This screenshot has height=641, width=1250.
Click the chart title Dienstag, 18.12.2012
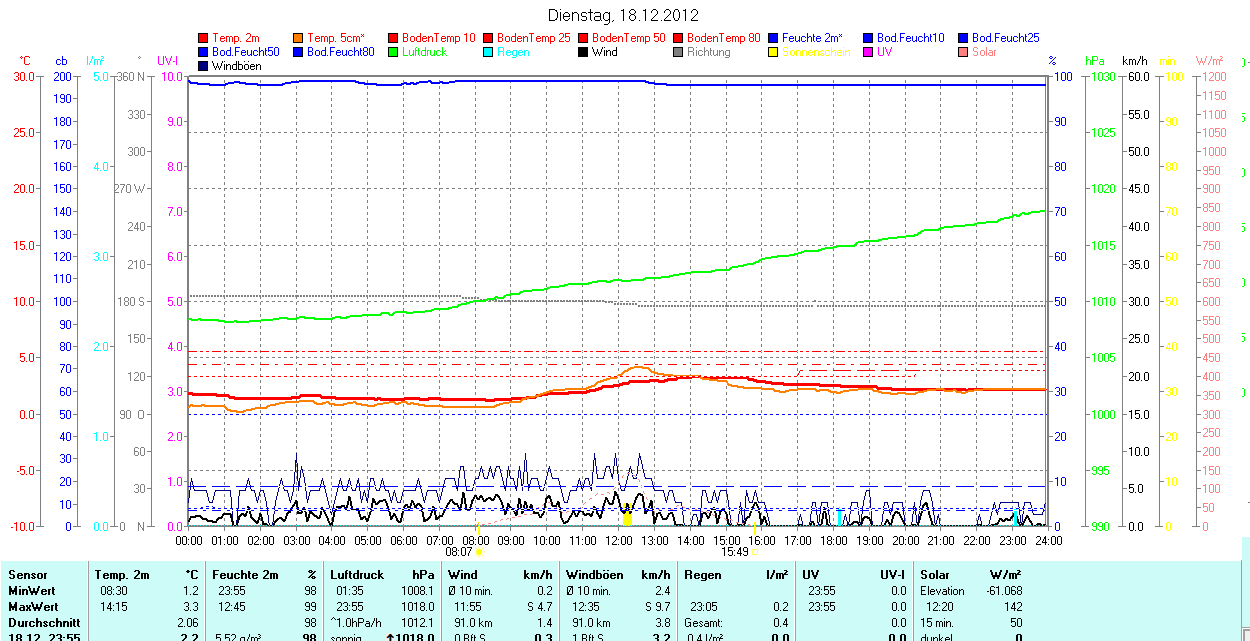click(624, 15)
